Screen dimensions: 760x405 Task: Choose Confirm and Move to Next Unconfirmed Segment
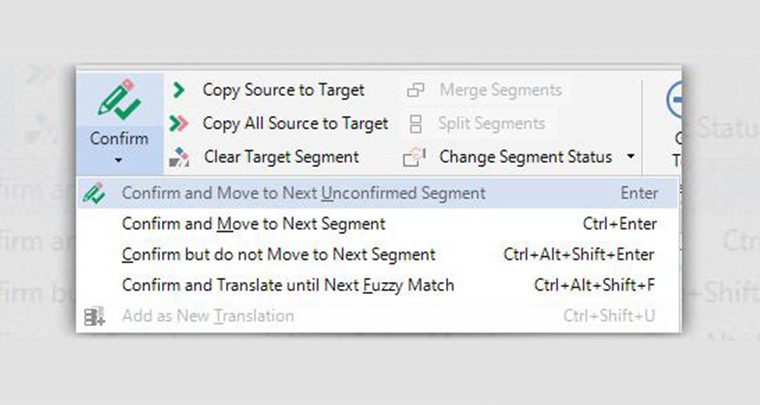click(x=377, y=193)
